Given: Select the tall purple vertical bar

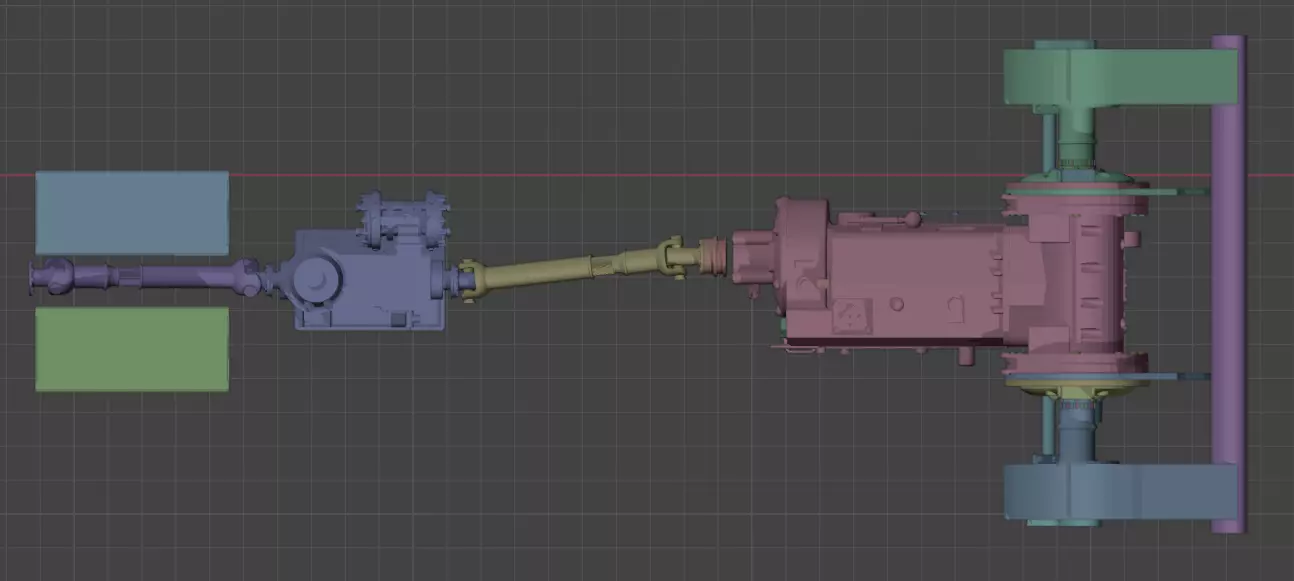Looking at the screenshot, I should click(1228, 283).
